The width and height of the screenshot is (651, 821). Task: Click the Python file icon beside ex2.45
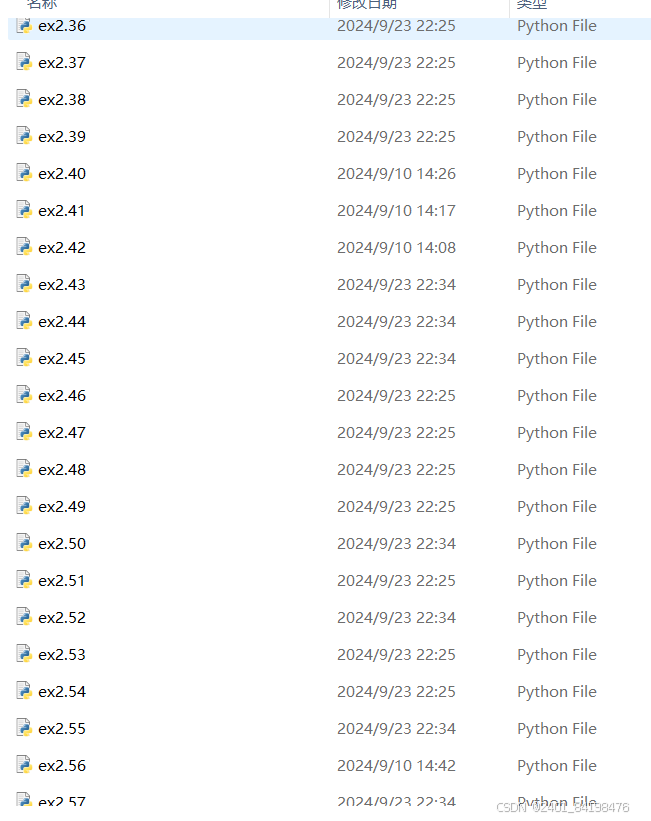point(23,358)
